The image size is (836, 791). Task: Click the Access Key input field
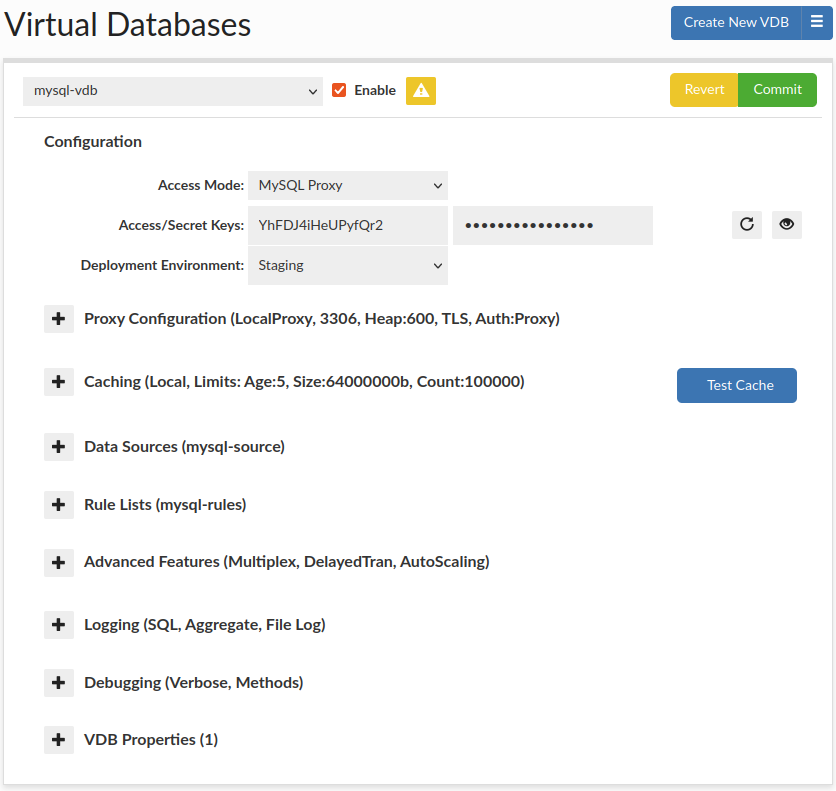pos(347,226)
